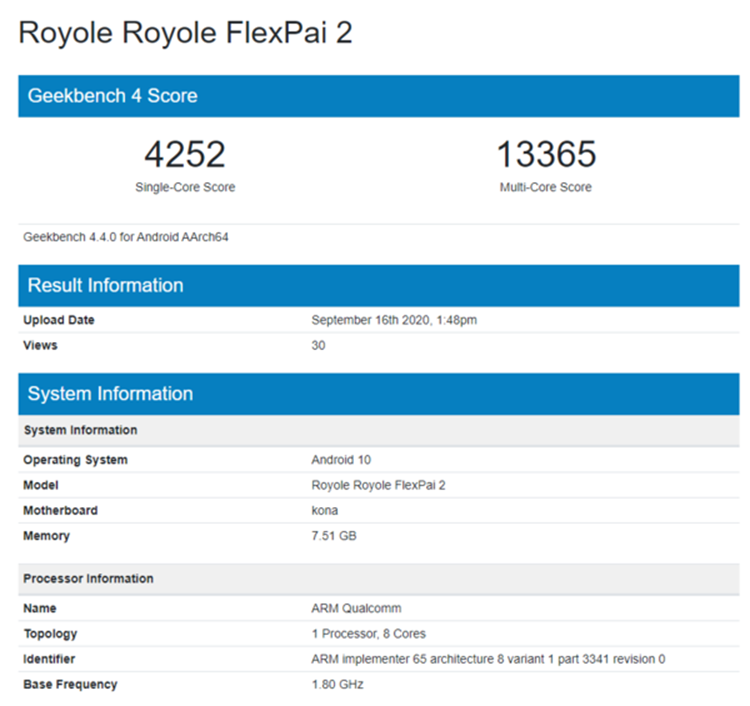Select the kona motherboard value
The image size is (750, 706).
(x=325, y=511)
